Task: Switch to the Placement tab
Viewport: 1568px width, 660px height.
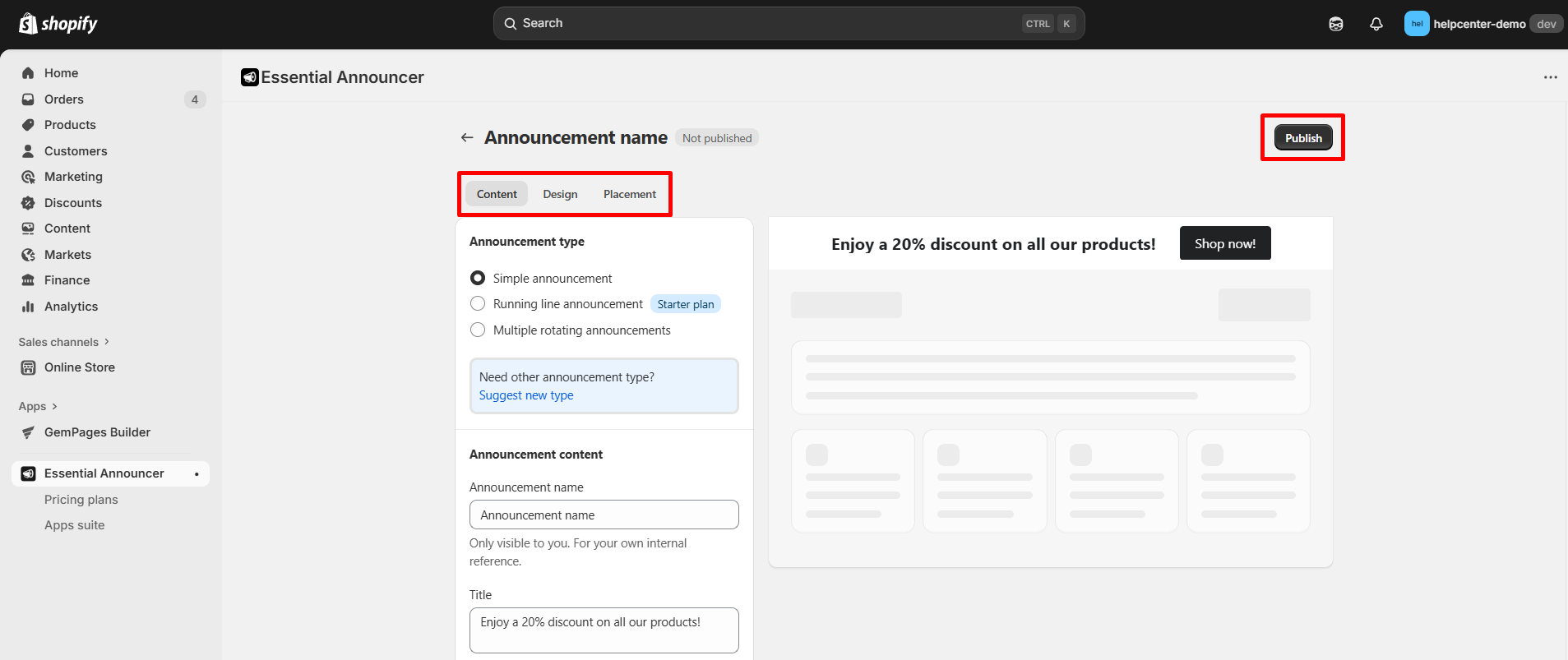Action: [629, 194]
